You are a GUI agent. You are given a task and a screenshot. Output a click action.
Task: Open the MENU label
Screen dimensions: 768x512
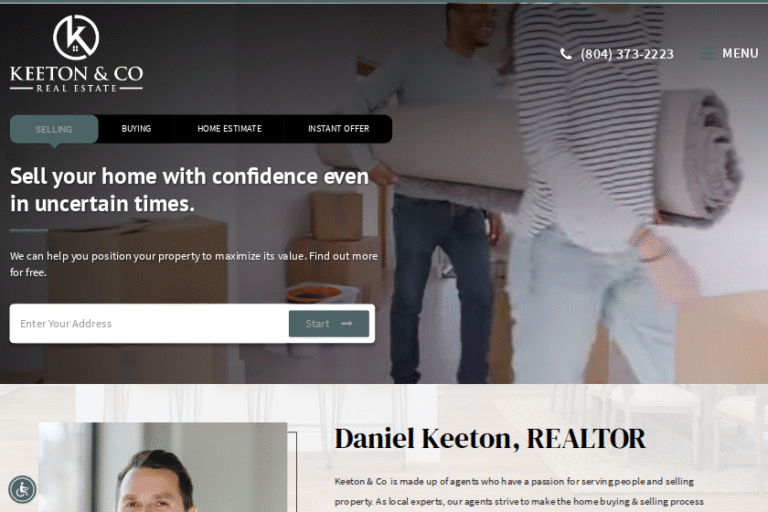point(740,53)
